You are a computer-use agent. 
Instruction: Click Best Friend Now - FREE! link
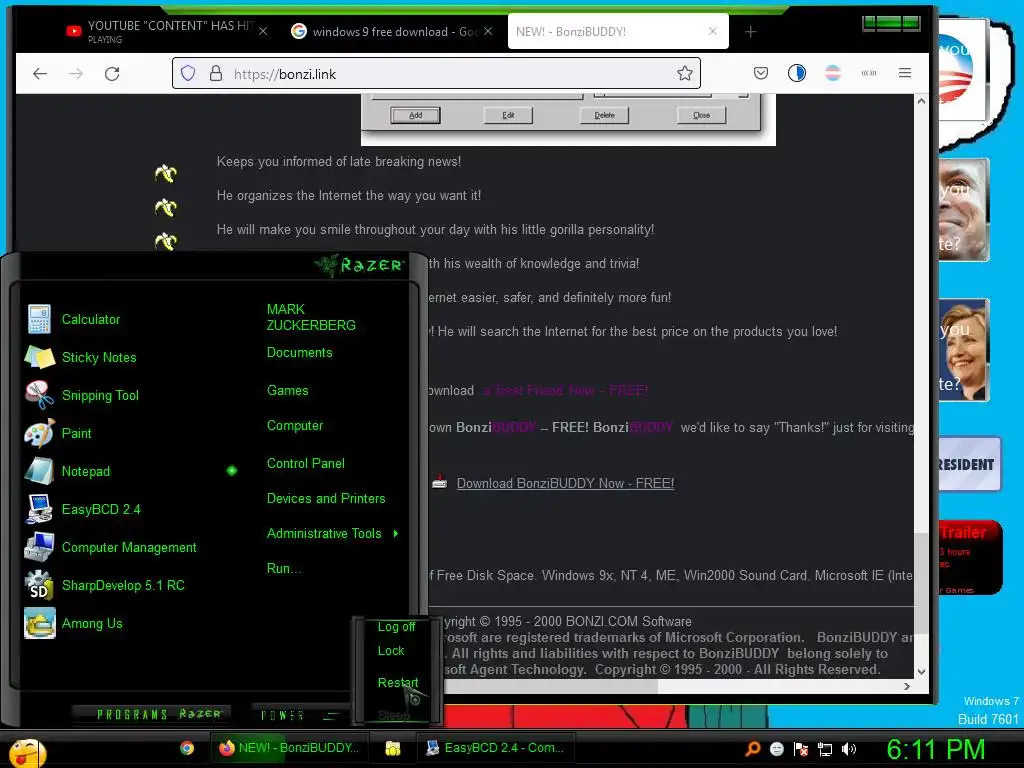pos(566,391)
